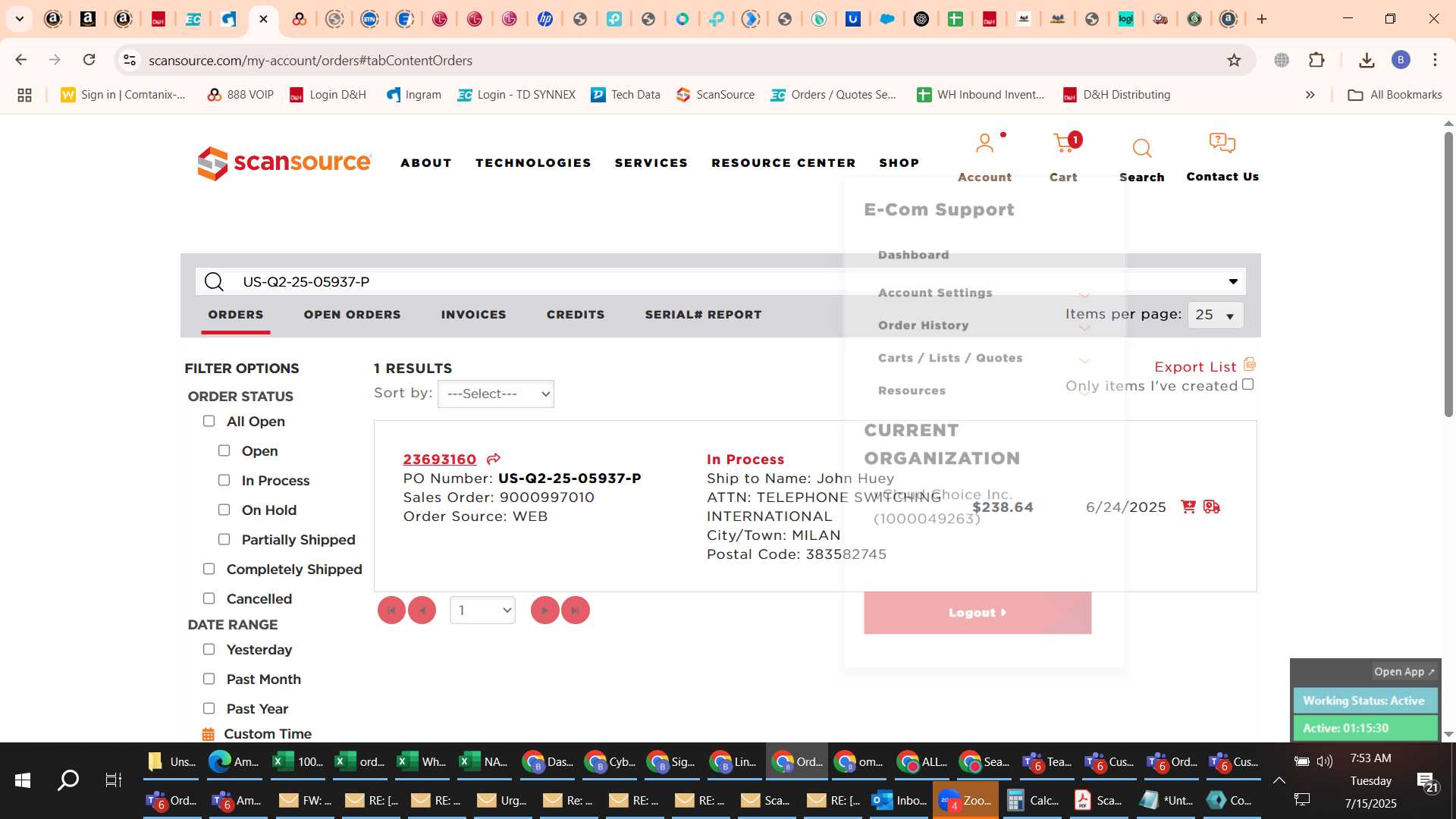1456x819 pixels.
Task: Open the Search magnifier in header
Action: coord(1142,148)
